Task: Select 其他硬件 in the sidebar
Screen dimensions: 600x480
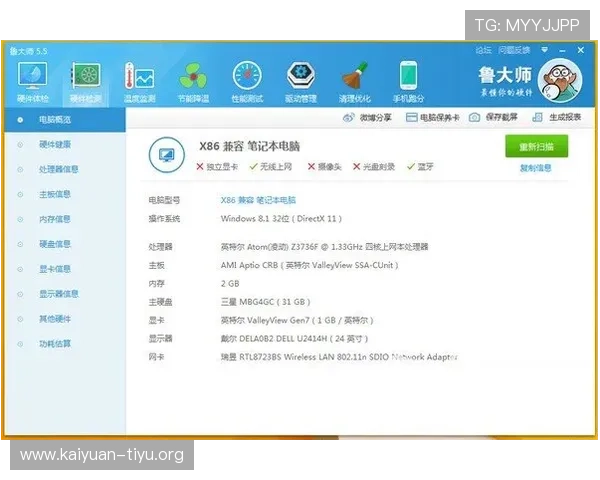Action: (65, 319)
